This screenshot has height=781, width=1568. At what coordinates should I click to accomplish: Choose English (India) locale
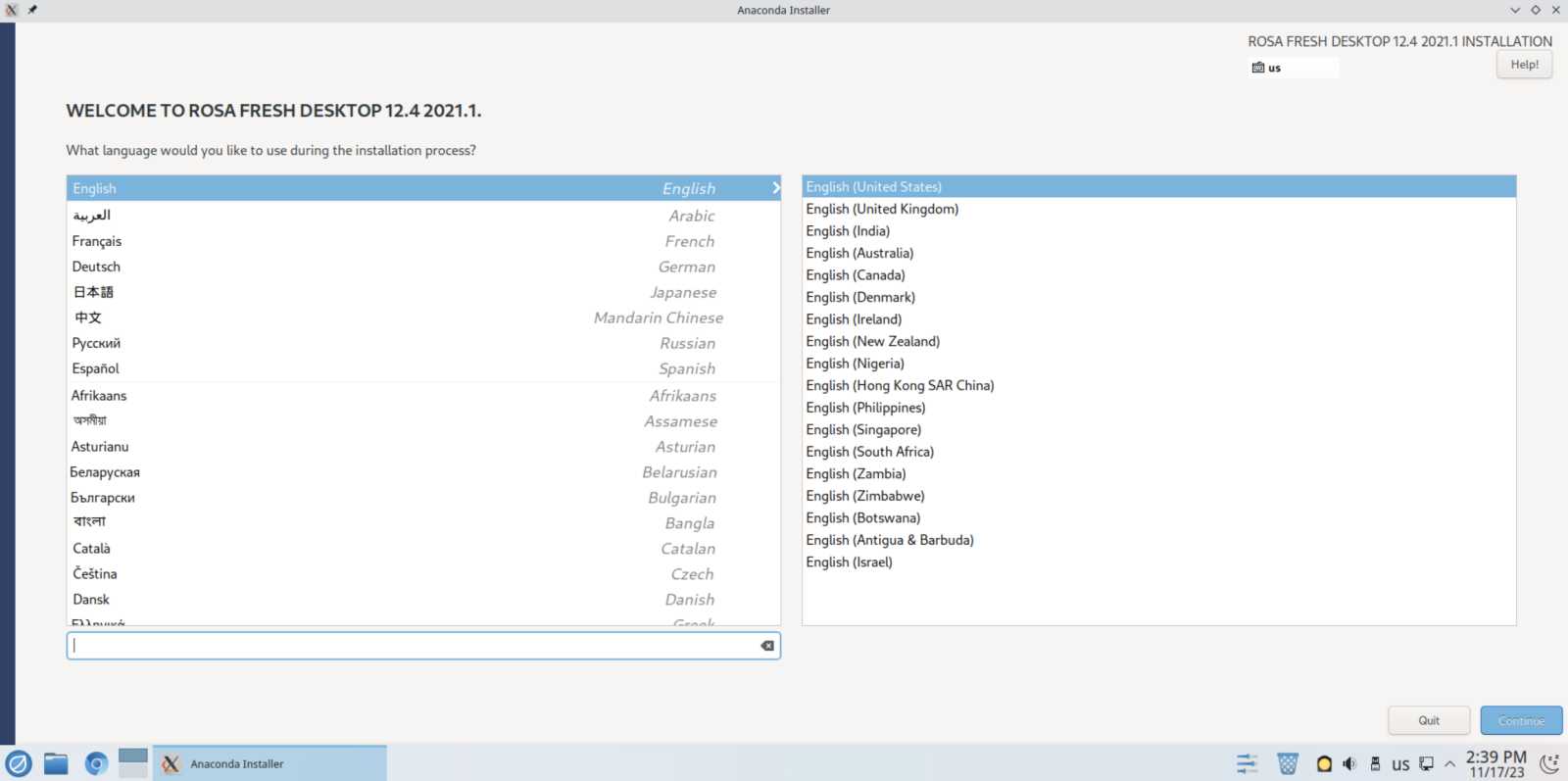[1158, 231]
